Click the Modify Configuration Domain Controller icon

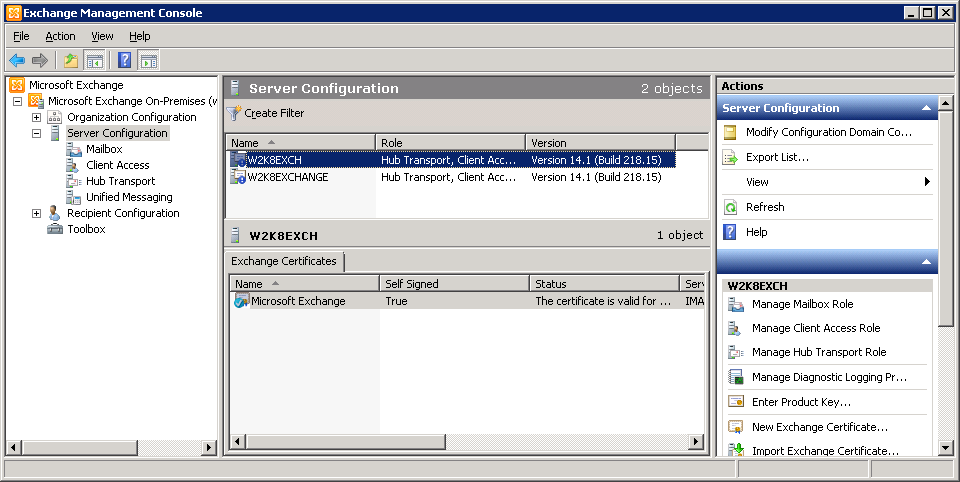(x=730, y=132)
